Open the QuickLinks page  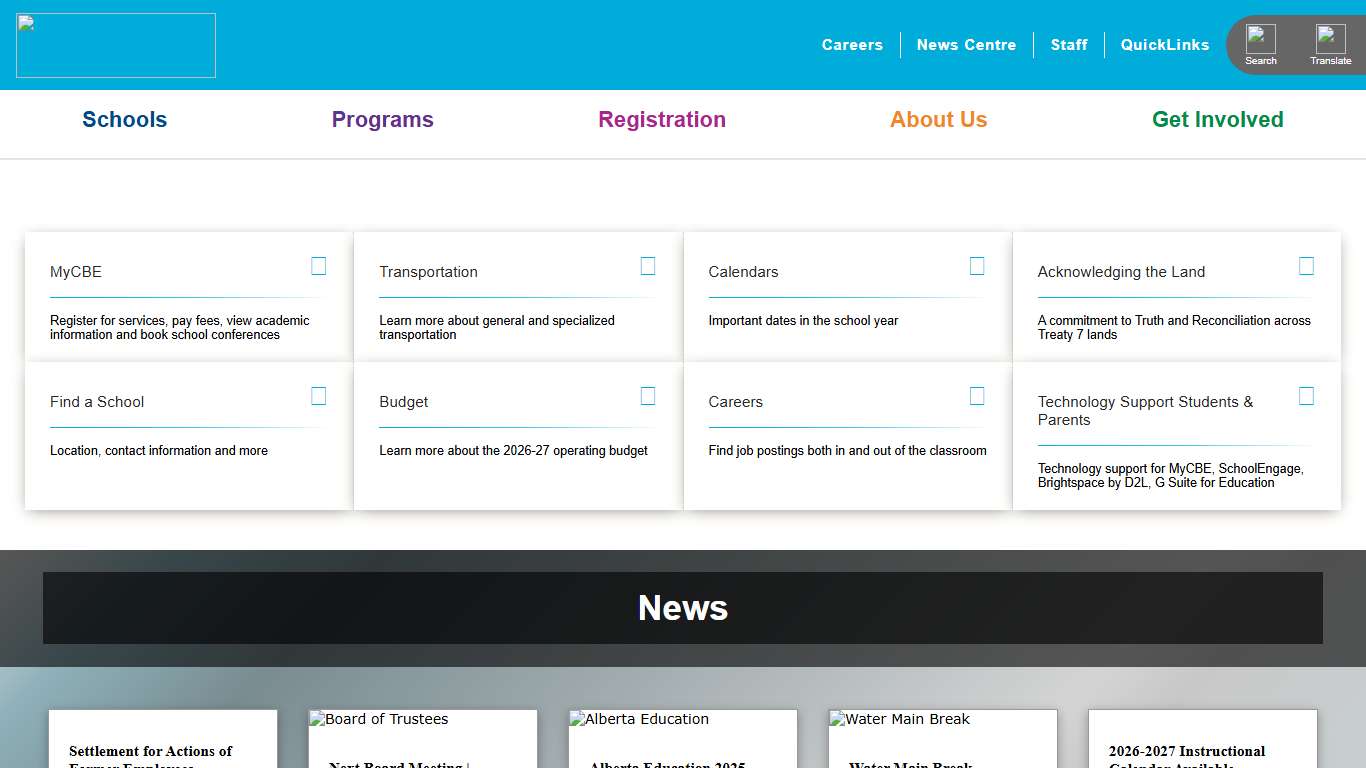coord(1164,44)
